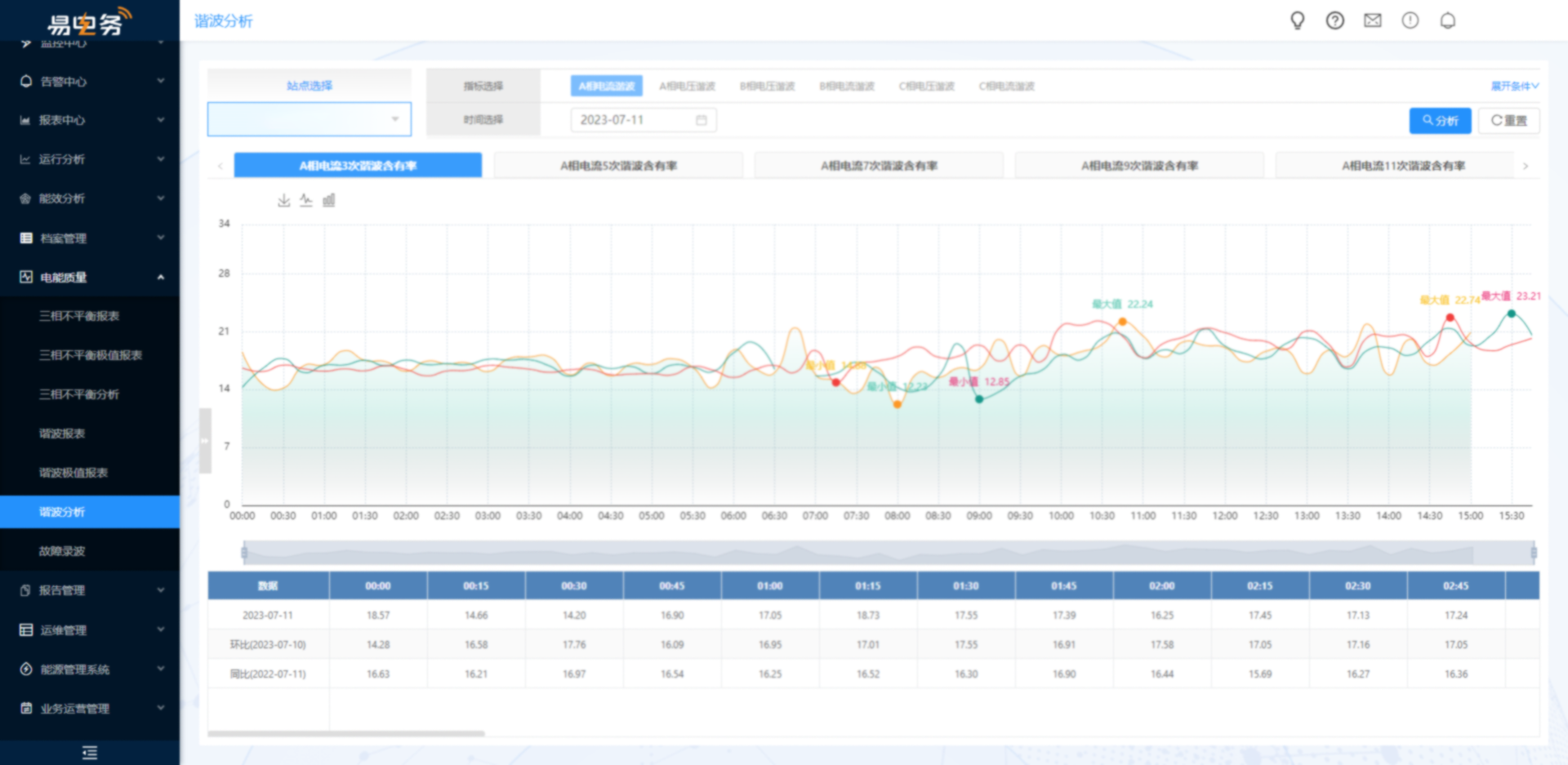Click the chart download icon
1568x765 pixels.
[283, 200]
